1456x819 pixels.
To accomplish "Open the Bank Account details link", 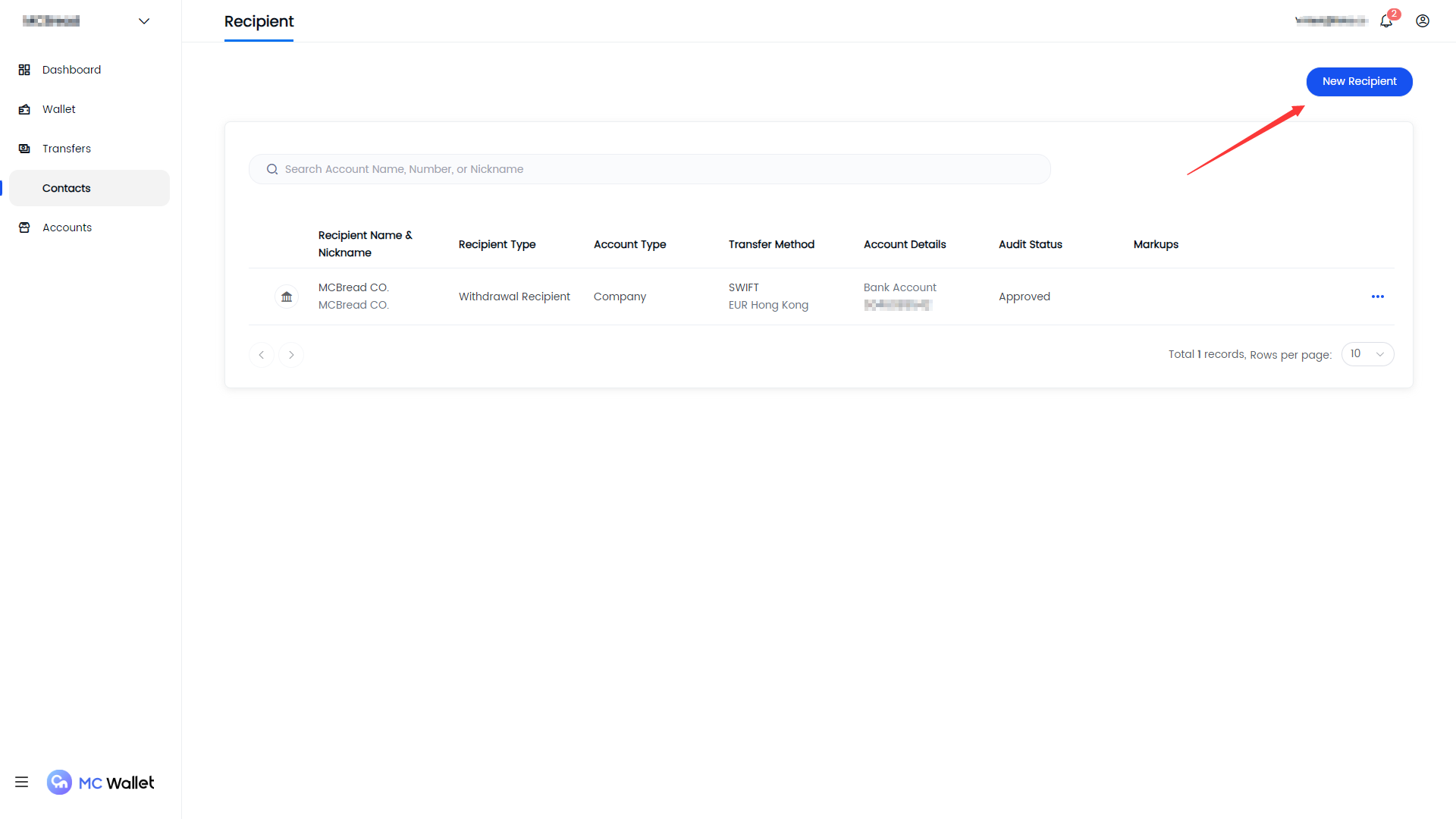I will tap(899, 287).
